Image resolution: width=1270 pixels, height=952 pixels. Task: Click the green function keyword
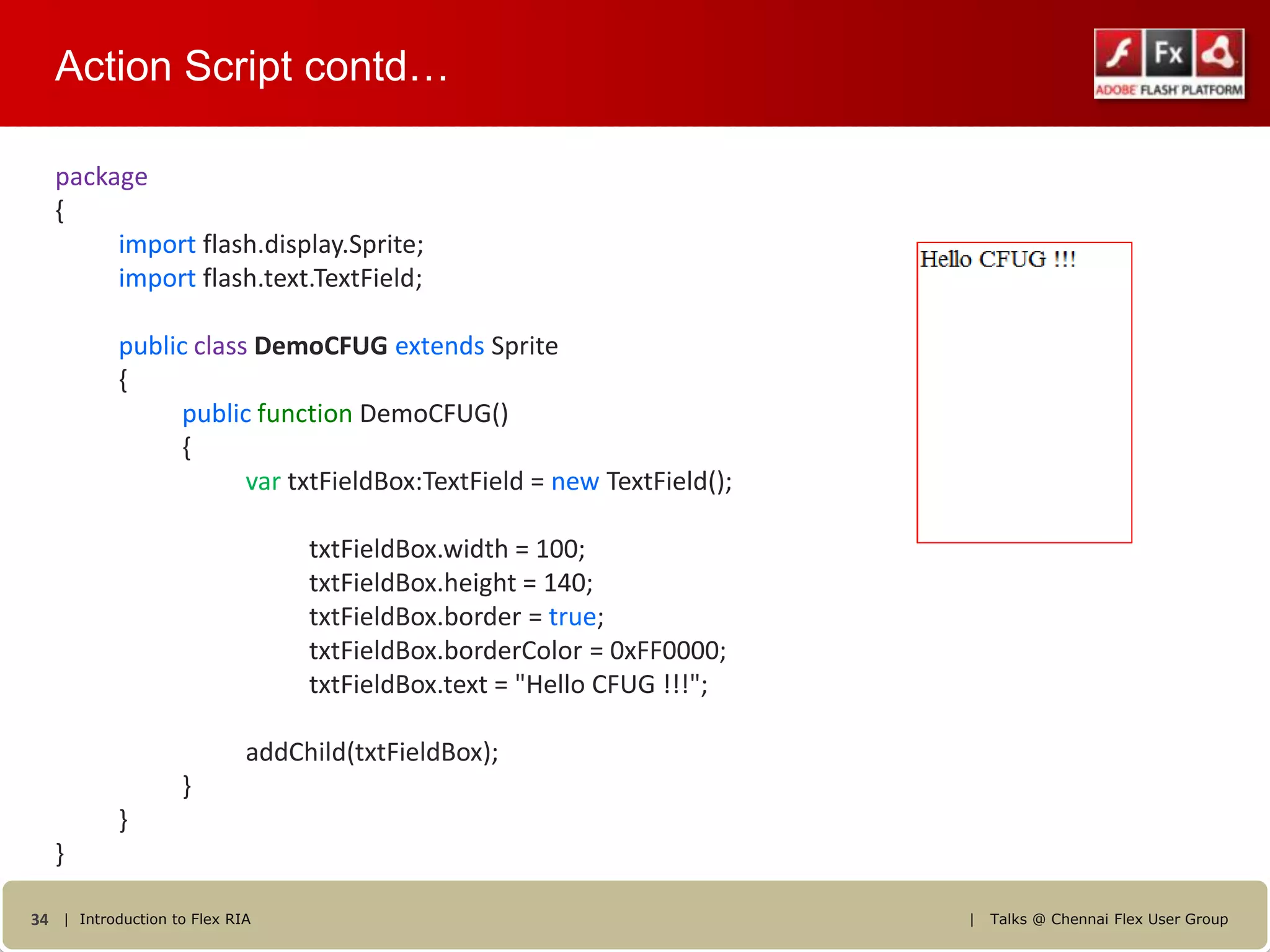point(304,413)
